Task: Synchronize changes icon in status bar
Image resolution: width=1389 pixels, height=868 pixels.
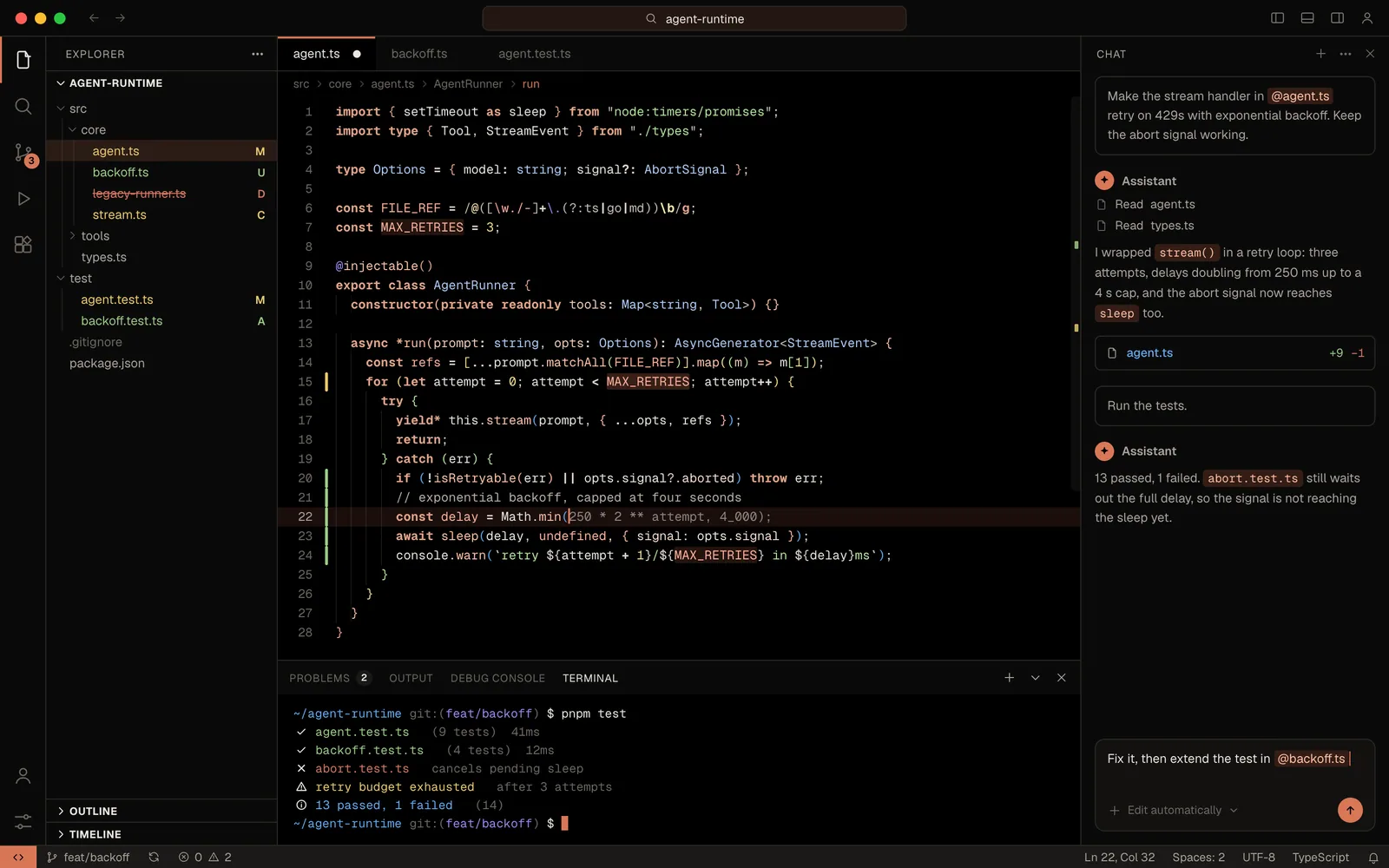Action: click(154, 857)
